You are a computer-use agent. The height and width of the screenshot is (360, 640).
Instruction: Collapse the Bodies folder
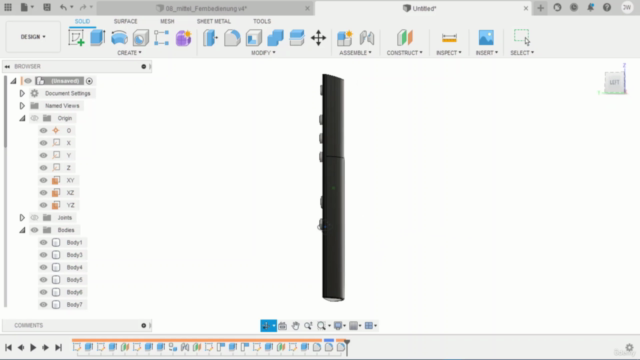pos(22,230)
